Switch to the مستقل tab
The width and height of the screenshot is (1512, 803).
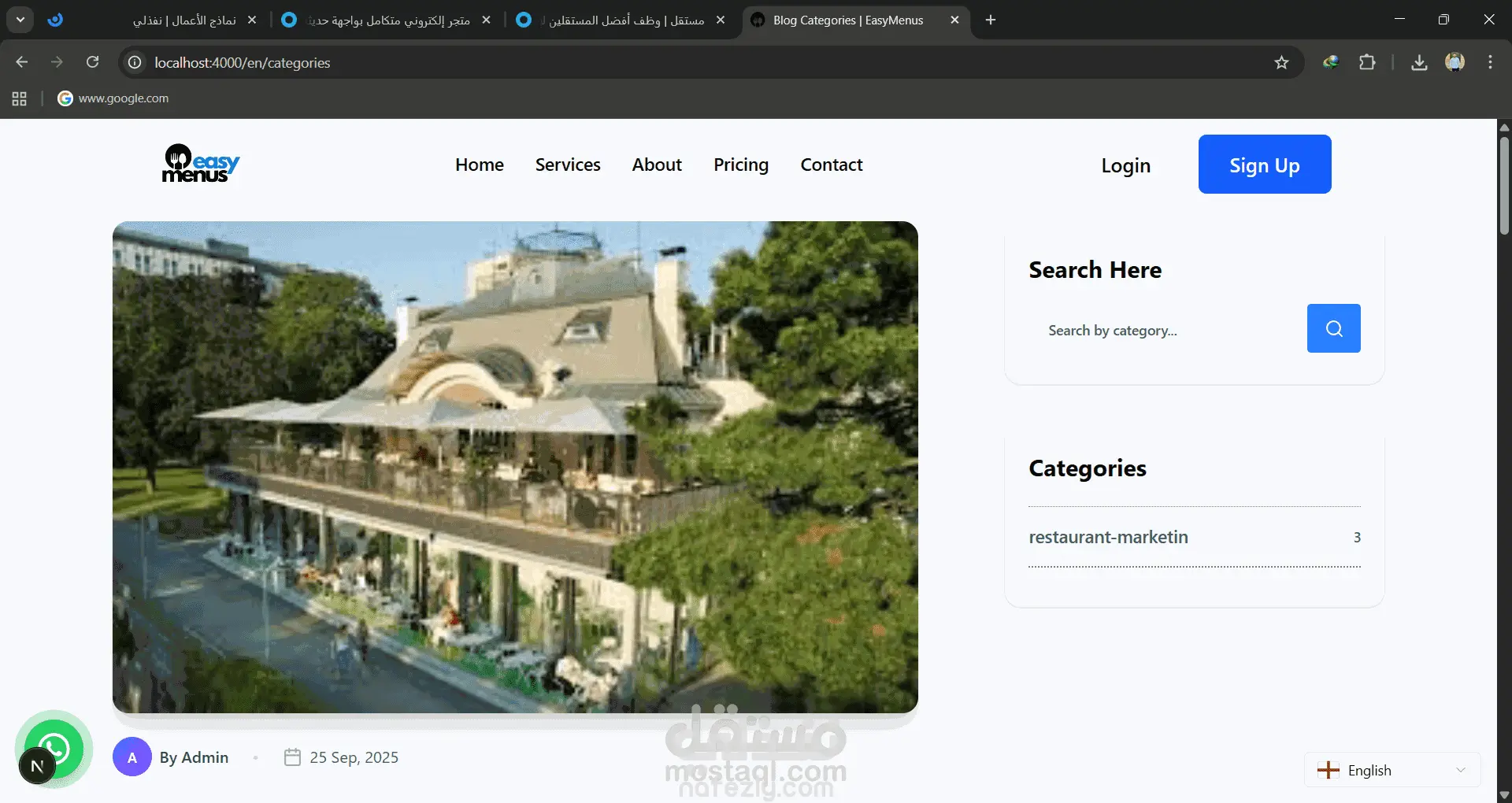click(621, 20)
